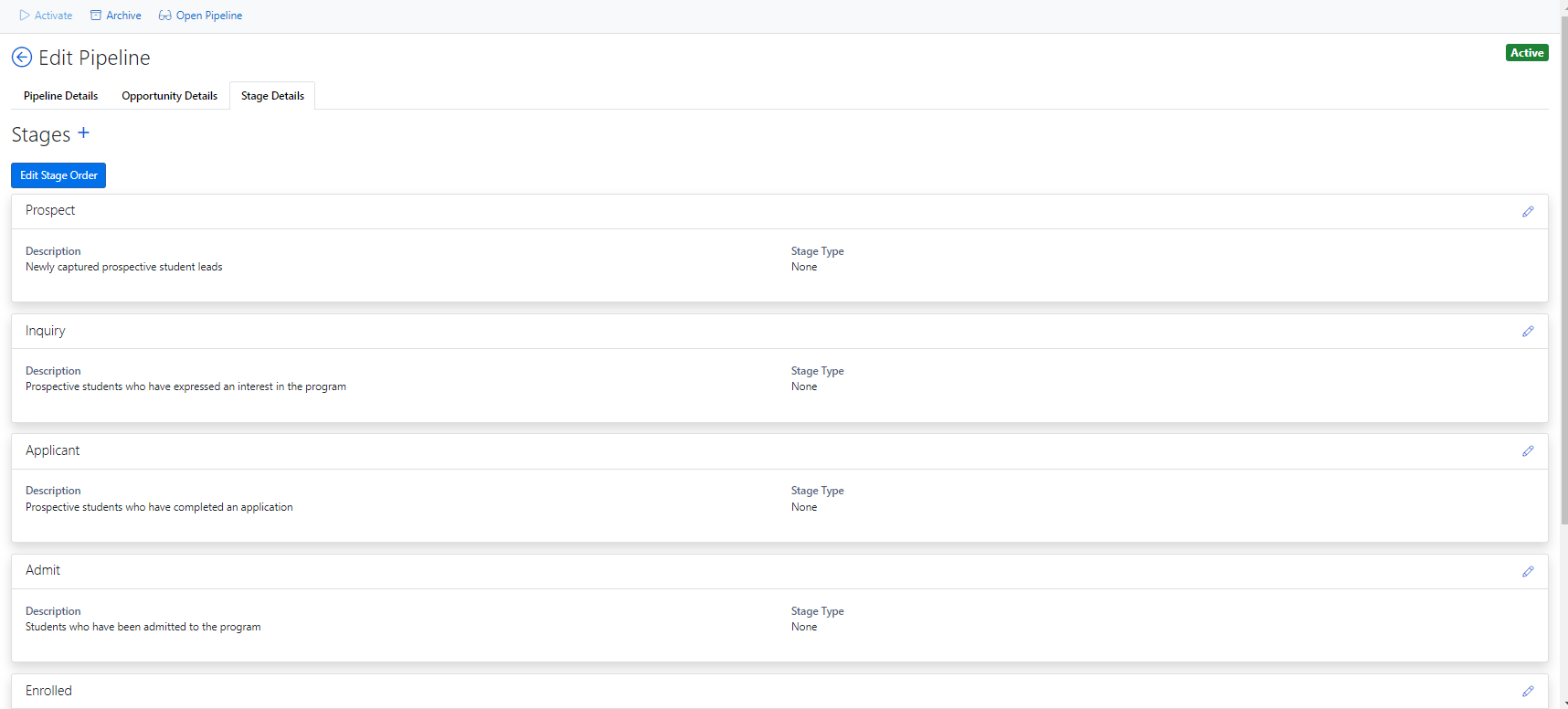Image resolution: width=1568 pixels, height=709 pixels.
Task: Edit the Applicant stage using its pencil icon
Action: tap(1528, 450)
